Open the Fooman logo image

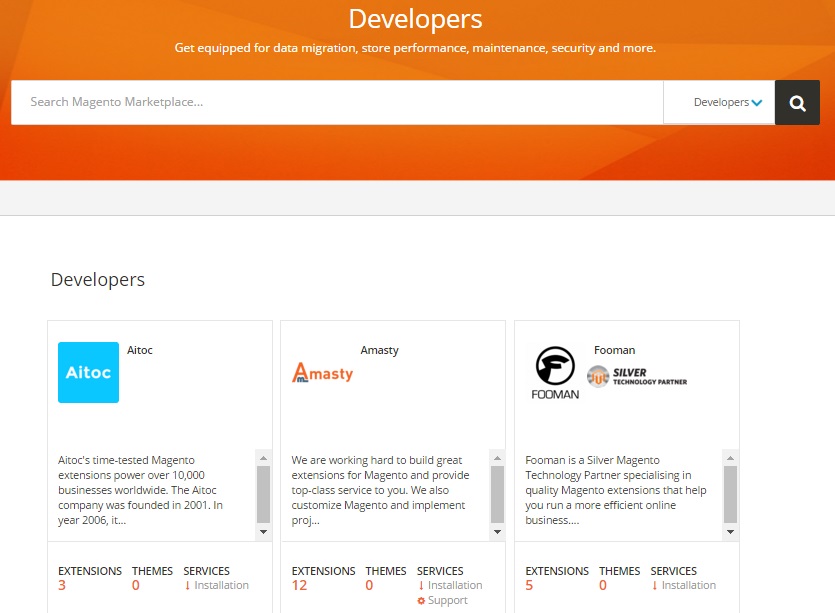(x=555, y=373)
